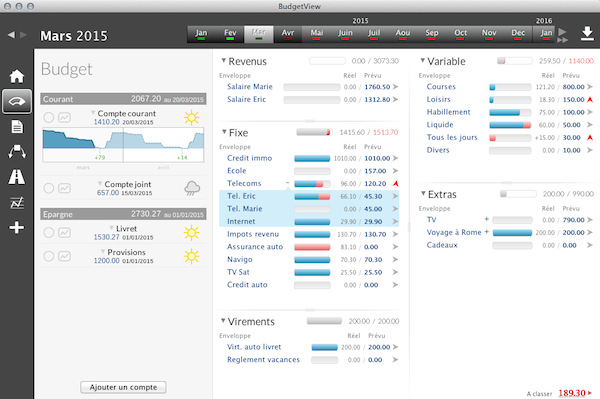Click Ajouter un compte button
The height and width of the screenshot is (399, 600).
point(123,387)
